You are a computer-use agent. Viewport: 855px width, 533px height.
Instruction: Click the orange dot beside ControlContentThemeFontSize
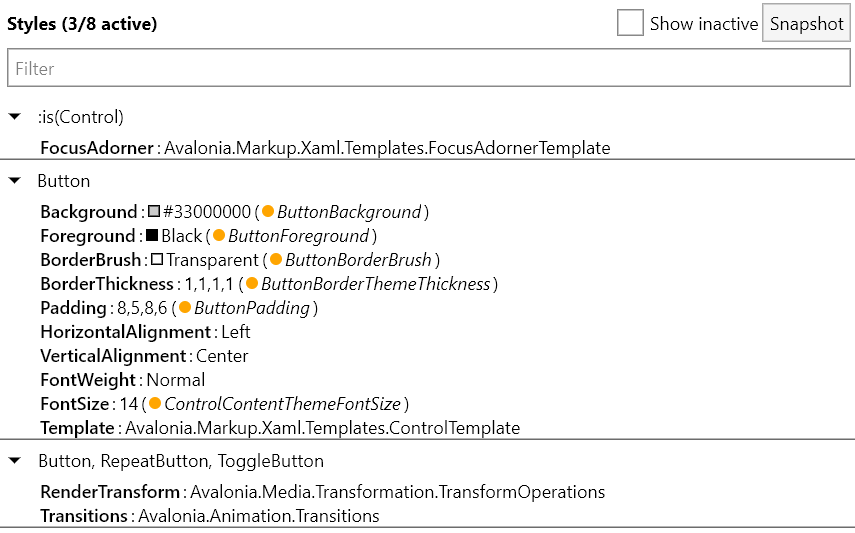pos(155,404)
